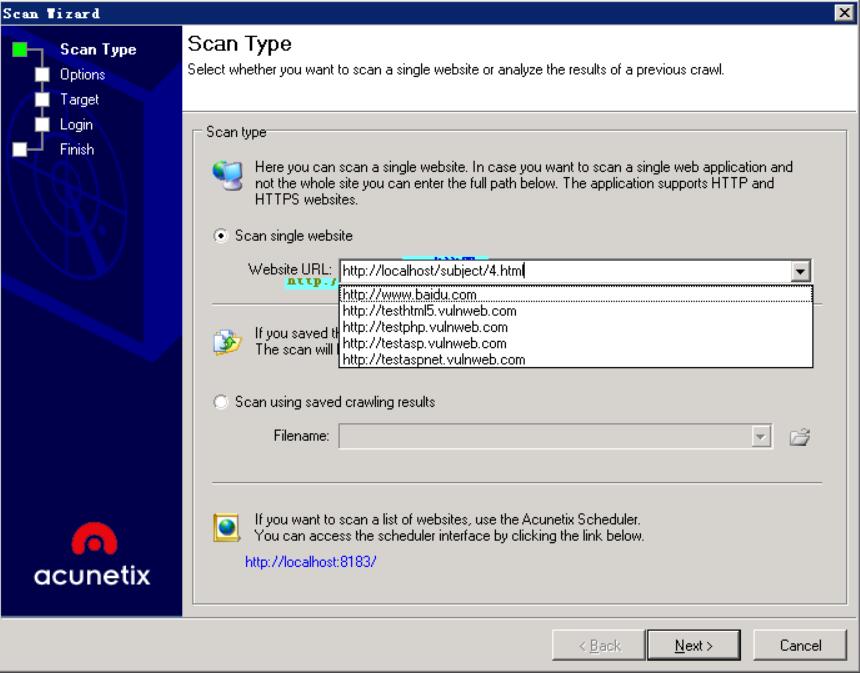Choose http://testhtml5.vulnweb.com from the list

pyautogui.click(x=576, y=311)
